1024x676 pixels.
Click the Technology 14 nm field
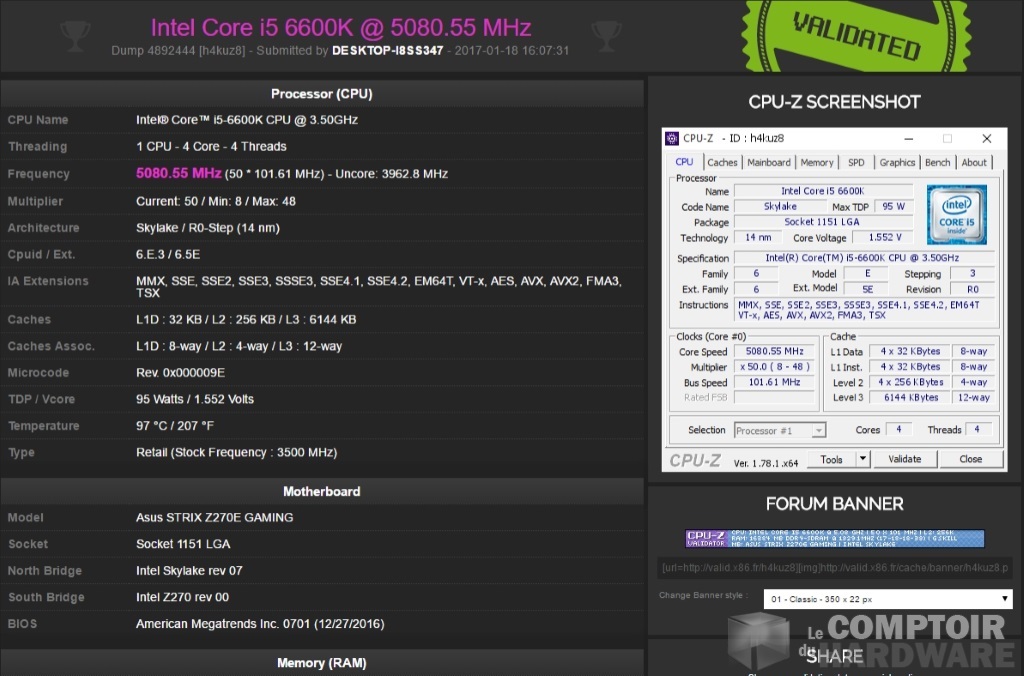(x=758, y=238)
